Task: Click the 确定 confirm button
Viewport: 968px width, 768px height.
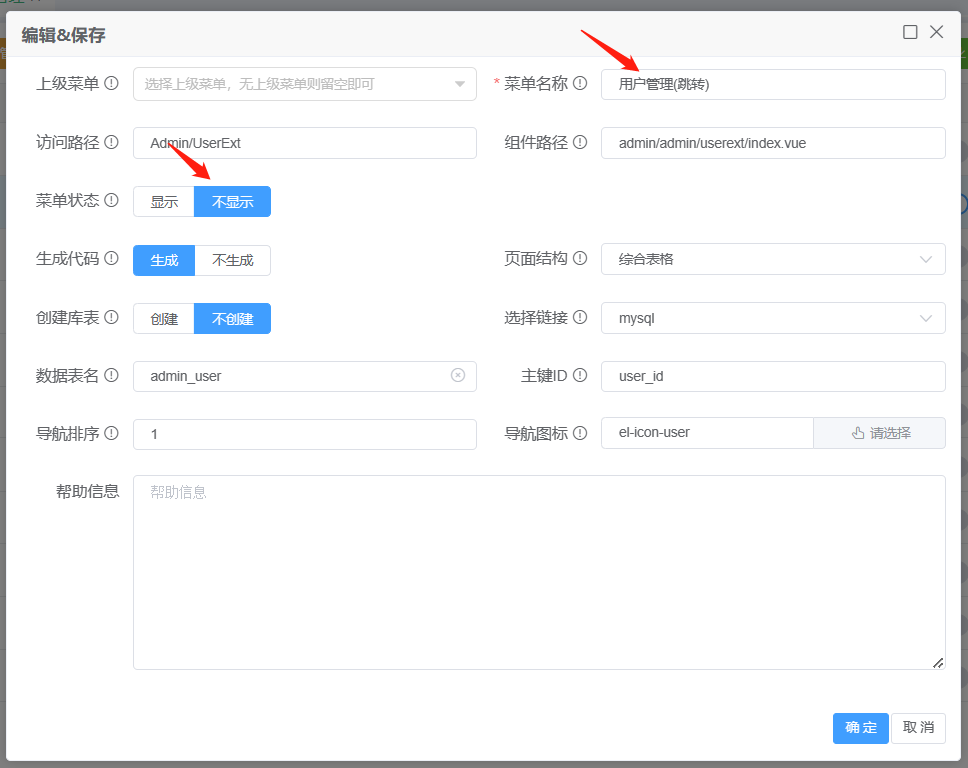Action: tap(860, 728)
